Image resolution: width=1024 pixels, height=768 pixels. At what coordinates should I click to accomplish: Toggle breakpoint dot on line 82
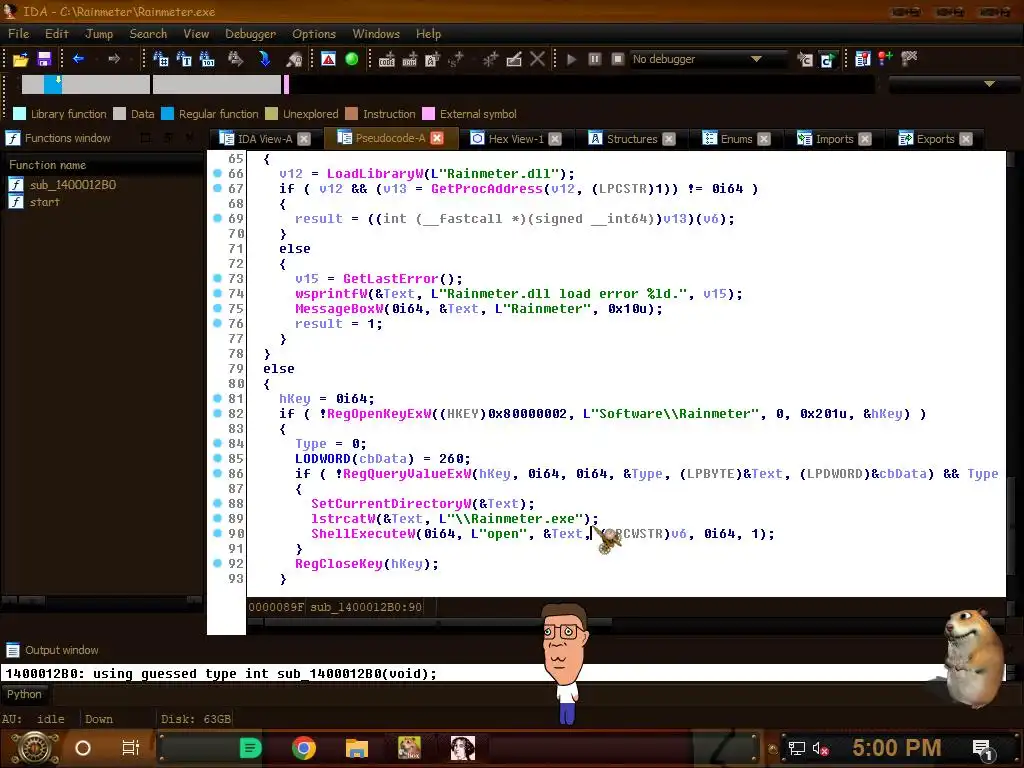[217, 413]
